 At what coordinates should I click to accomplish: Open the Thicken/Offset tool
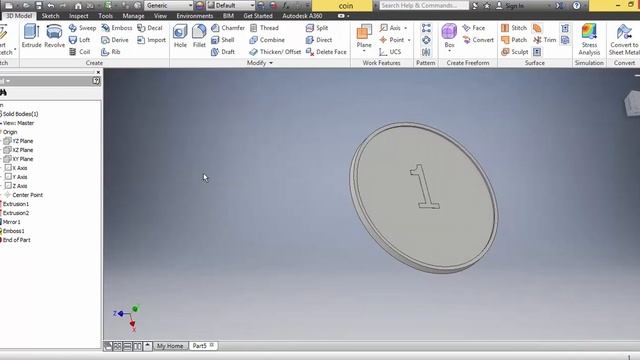coord(275,52)
